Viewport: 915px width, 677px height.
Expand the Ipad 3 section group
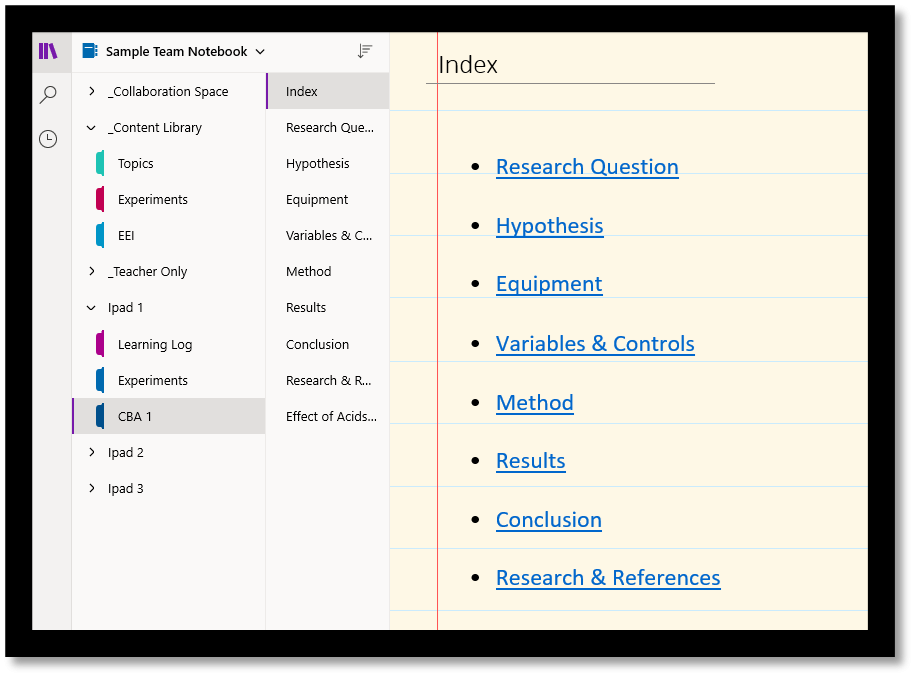92,488
